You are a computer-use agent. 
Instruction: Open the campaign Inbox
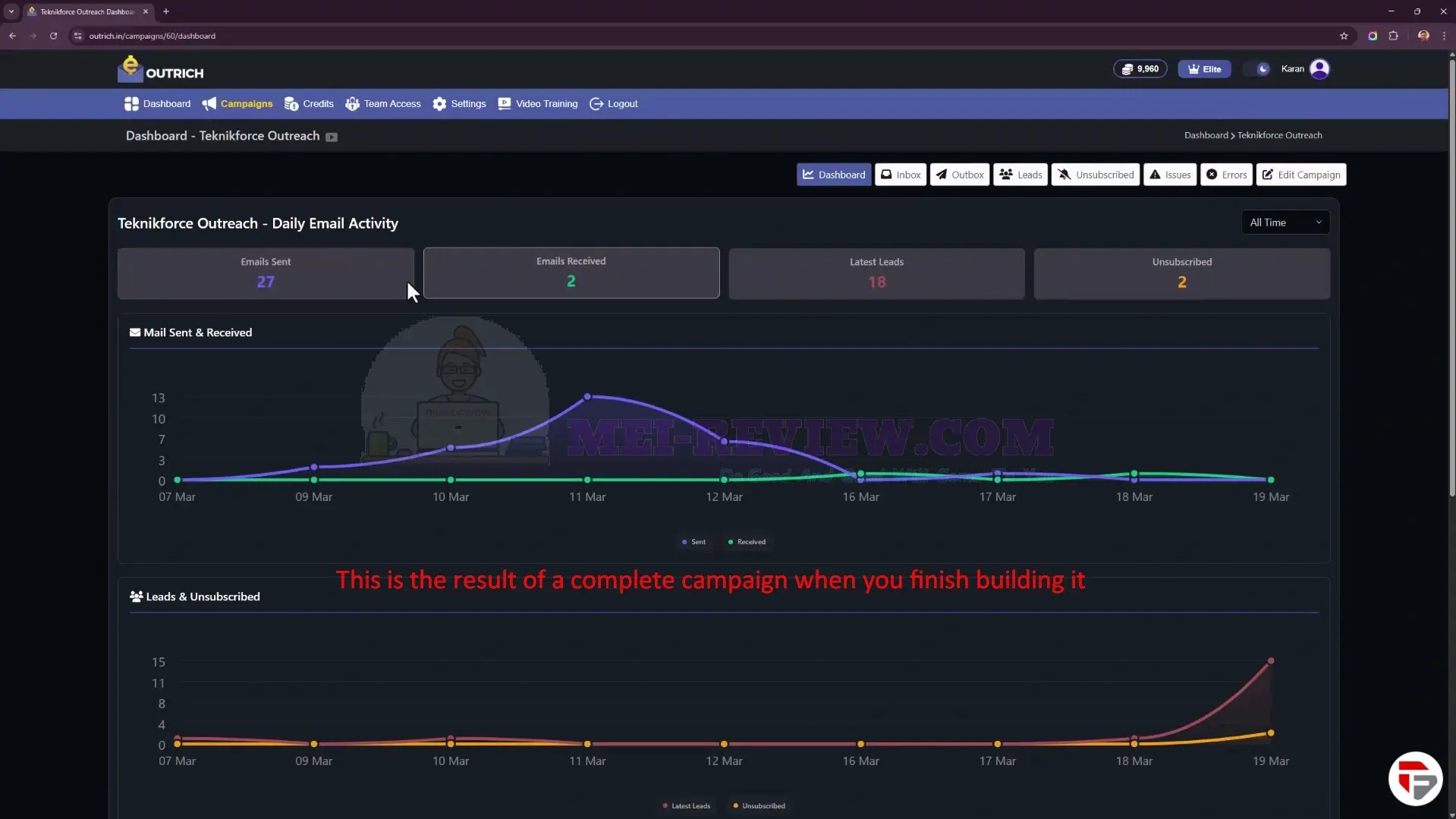(x=901, y=175)
